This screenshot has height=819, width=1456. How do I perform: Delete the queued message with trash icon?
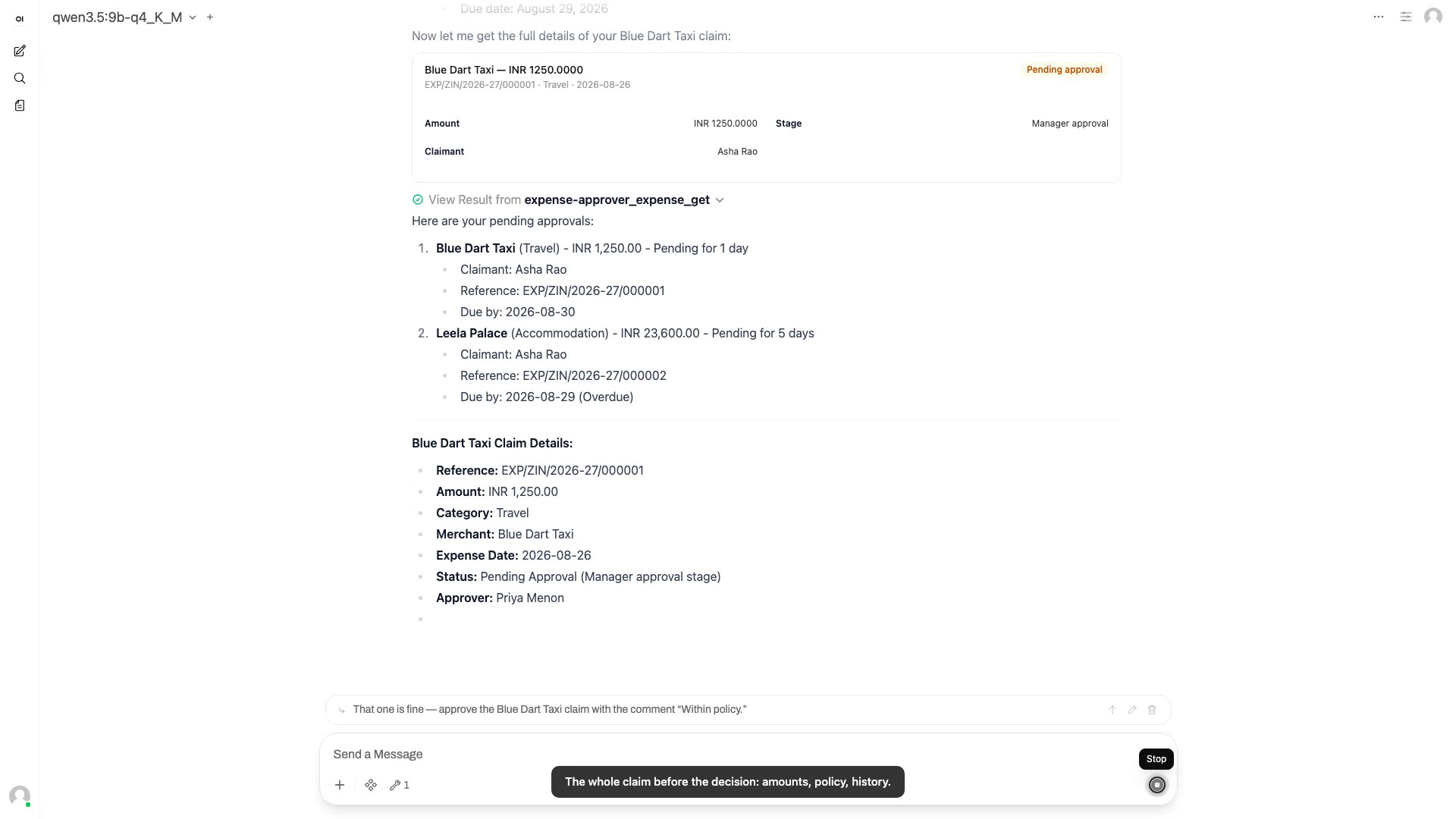click(1152, 710)
